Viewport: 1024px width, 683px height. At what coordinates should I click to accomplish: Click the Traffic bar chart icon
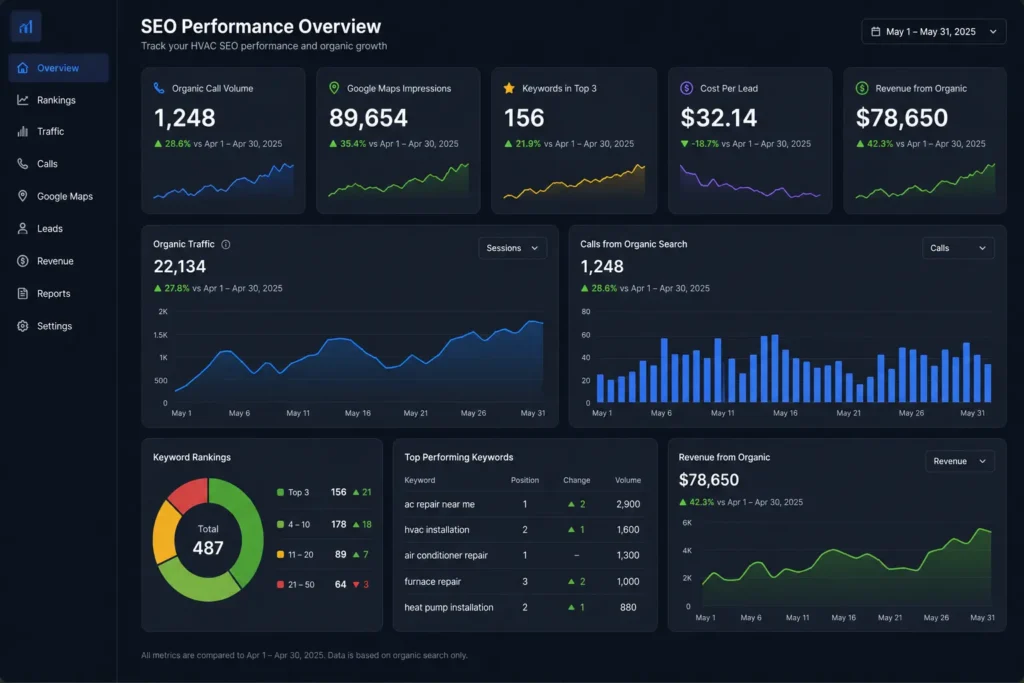[23, 131]
